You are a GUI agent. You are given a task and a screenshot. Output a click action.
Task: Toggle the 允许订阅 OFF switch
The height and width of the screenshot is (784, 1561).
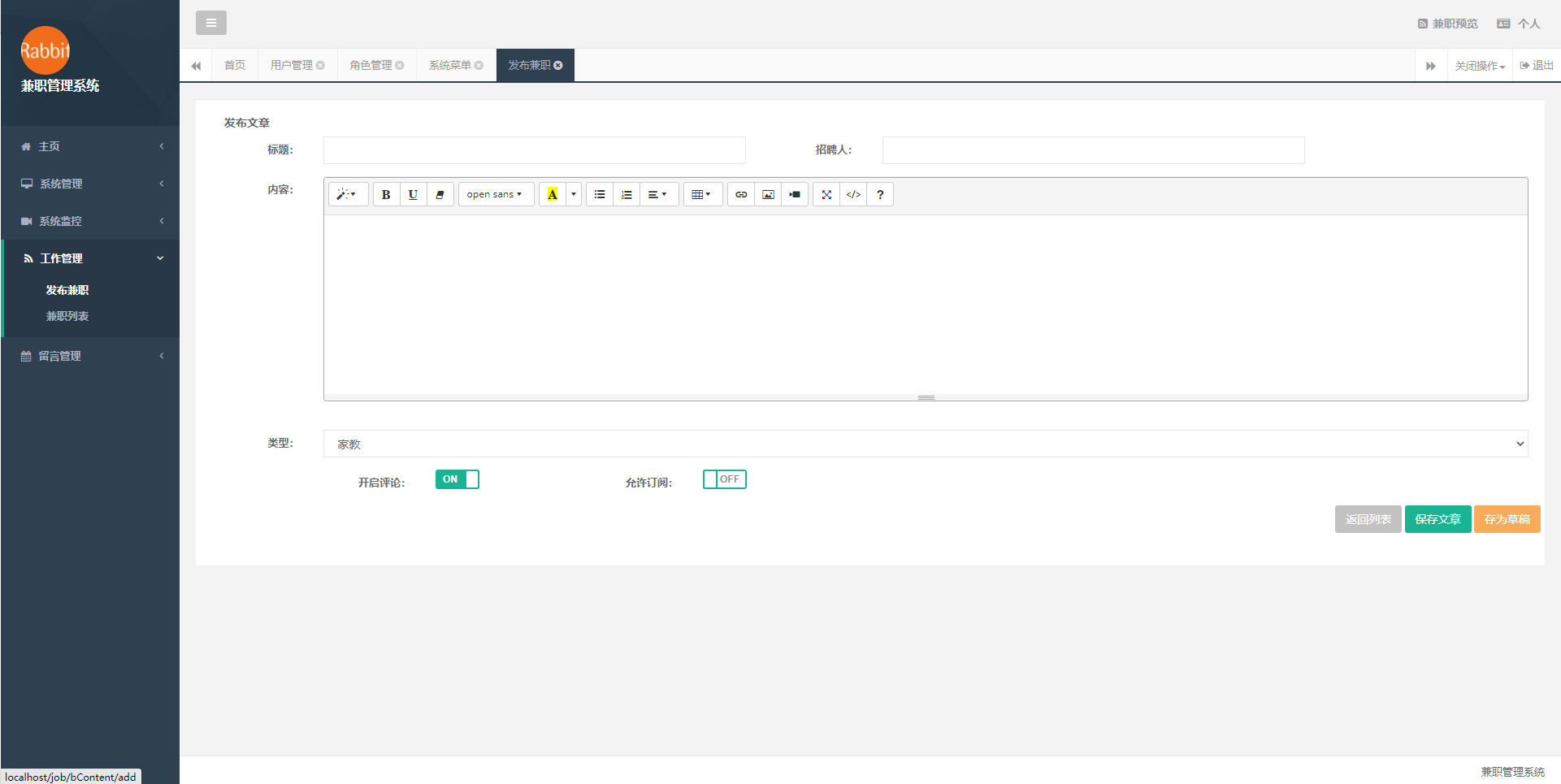click(x=725, y=479)
